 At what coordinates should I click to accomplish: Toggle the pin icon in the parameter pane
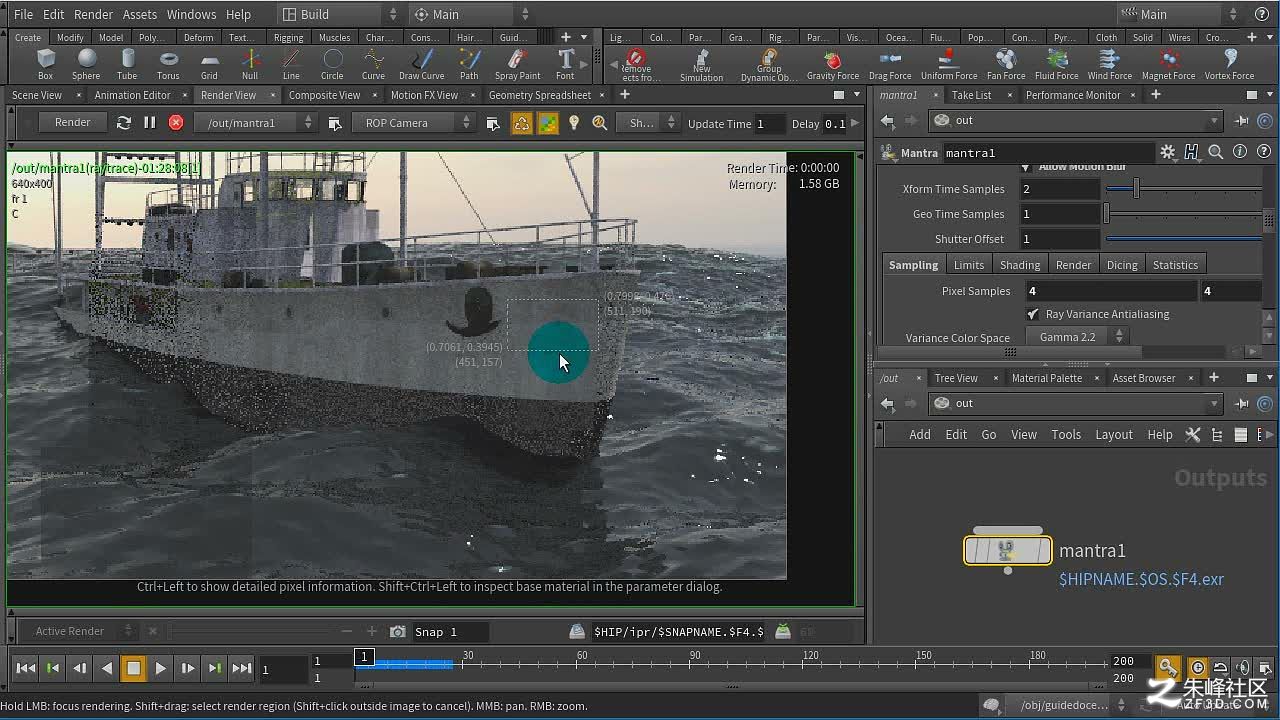[1242, 121]
